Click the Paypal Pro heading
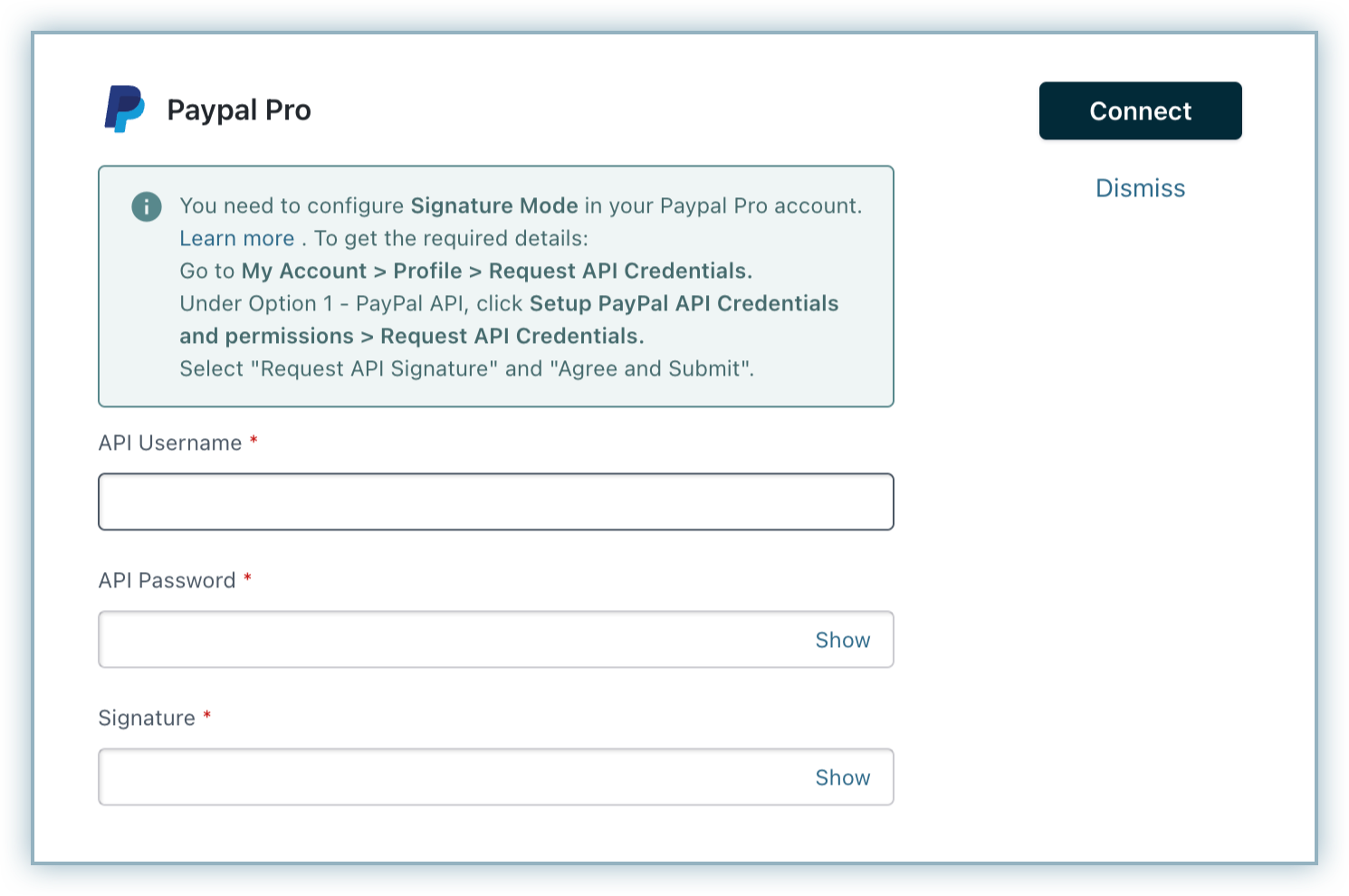 pyautogui.click(x=239, y=110)
